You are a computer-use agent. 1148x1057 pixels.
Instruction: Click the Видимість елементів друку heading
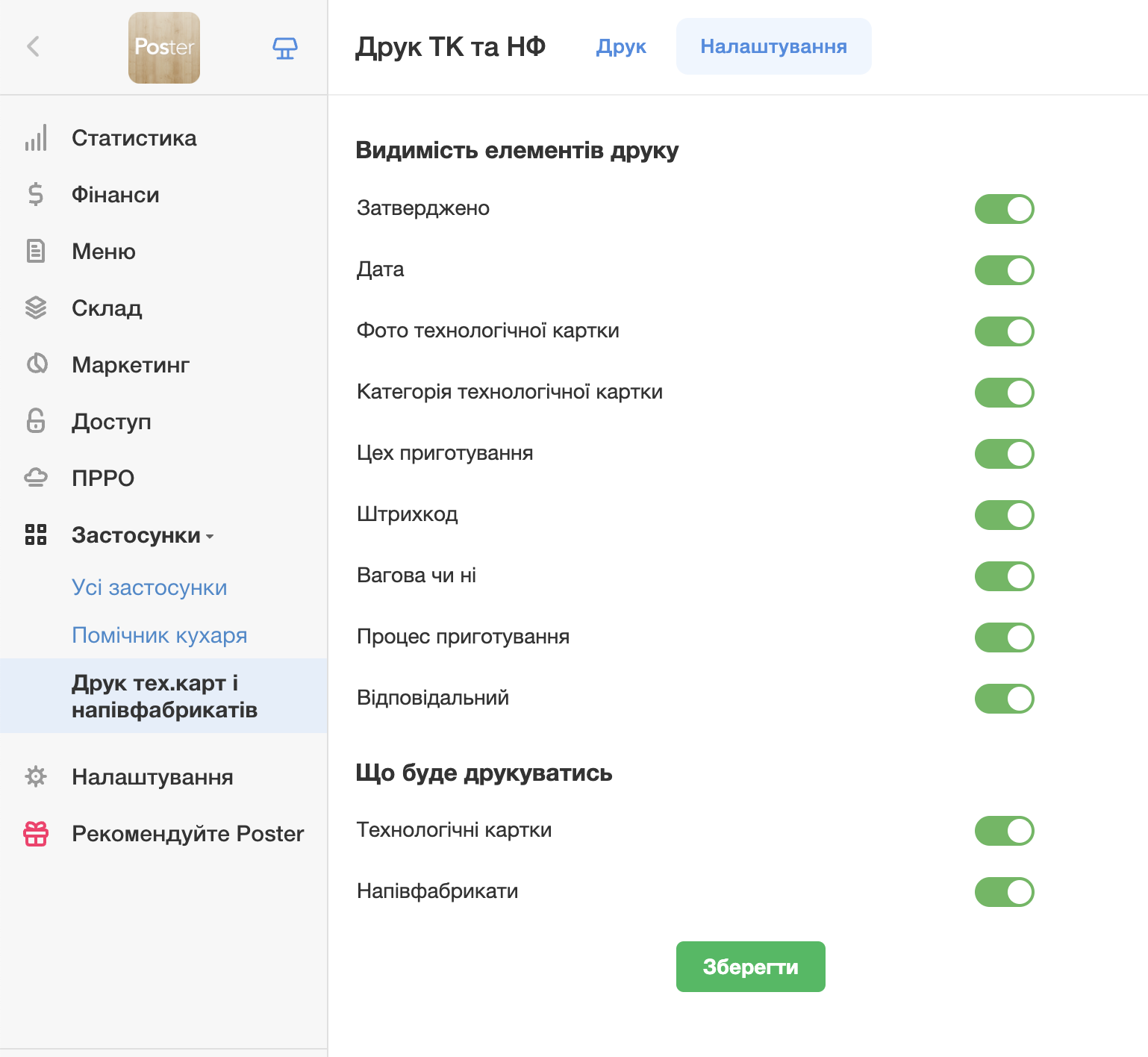[x=517, y=151]
